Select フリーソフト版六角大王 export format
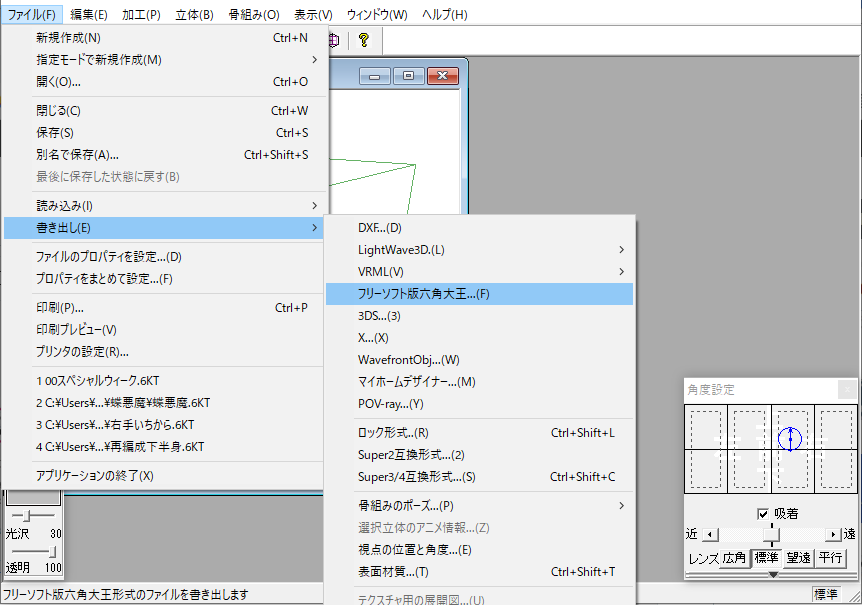 click(x=480, y=293)
